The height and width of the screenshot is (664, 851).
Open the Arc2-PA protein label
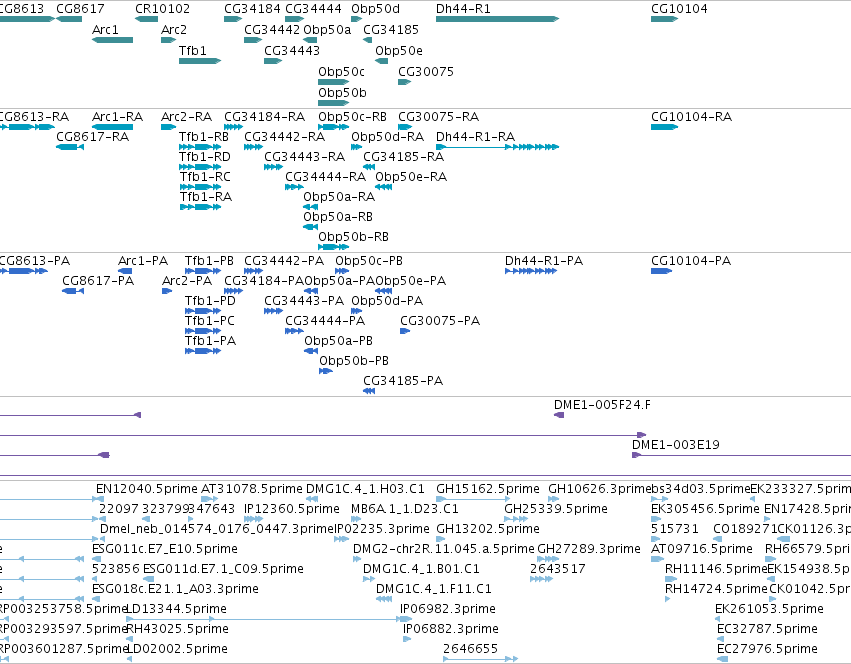[187, 281]
